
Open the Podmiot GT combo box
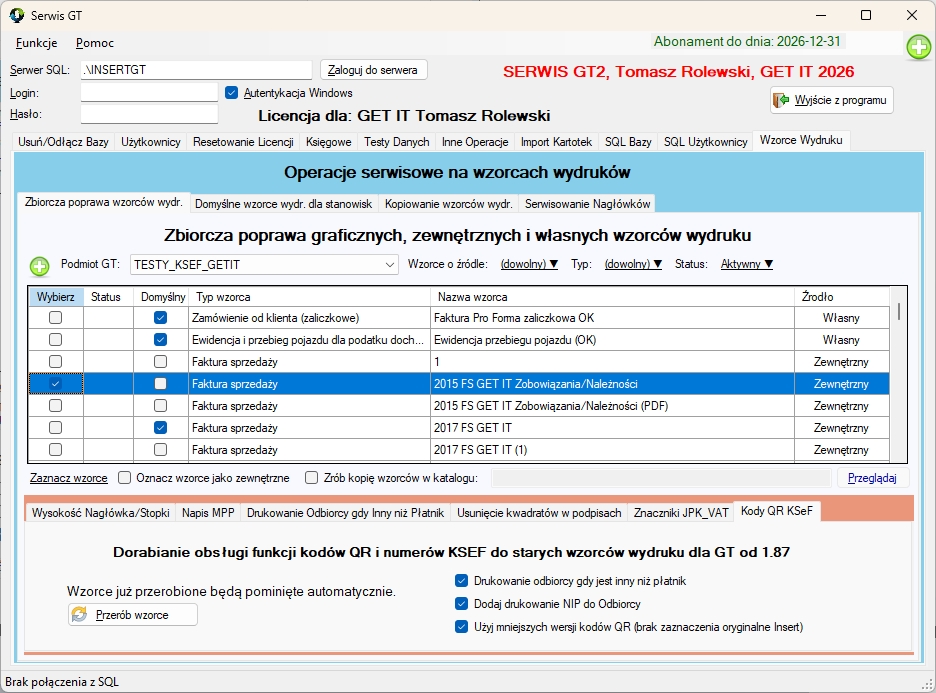coord(264,265)
